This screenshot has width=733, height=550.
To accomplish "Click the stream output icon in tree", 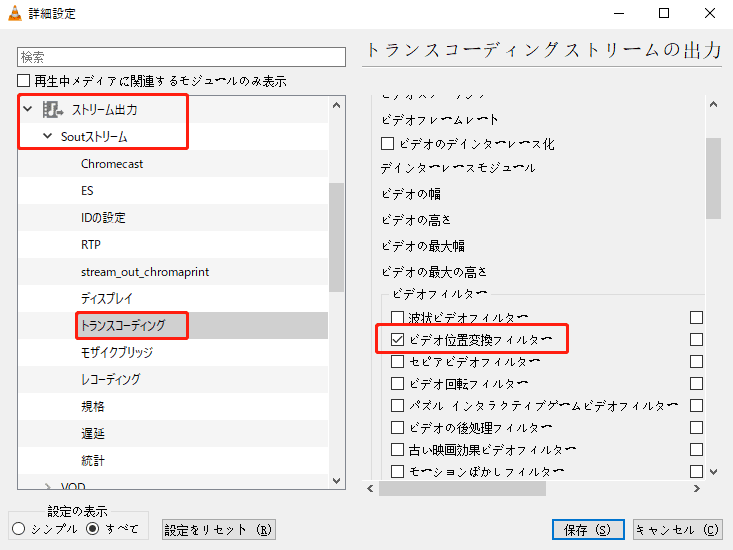I will tap(53, 110).
